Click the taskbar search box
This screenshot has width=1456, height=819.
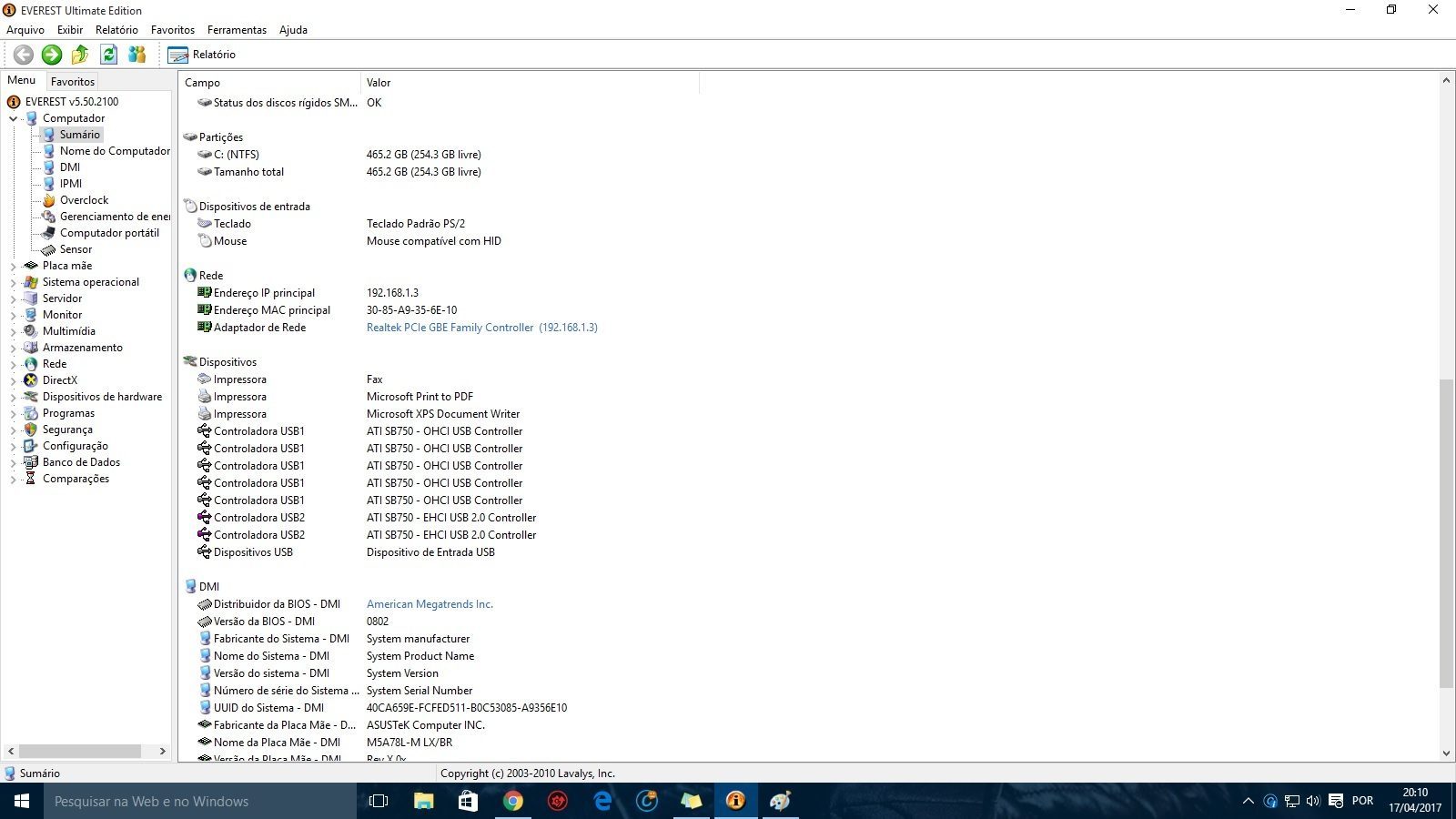(x=200, y=801)
